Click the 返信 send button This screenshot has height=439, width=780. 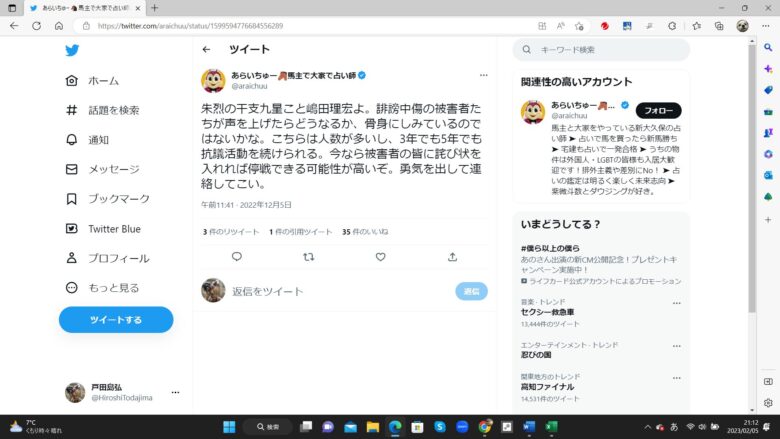pos(471,291)
